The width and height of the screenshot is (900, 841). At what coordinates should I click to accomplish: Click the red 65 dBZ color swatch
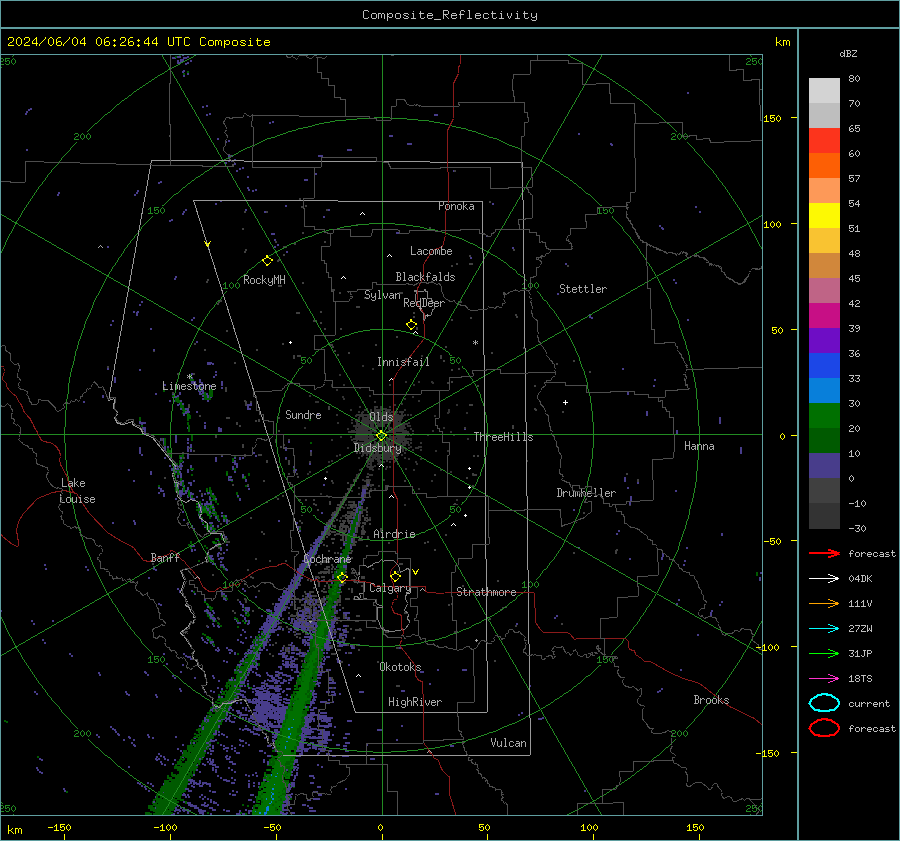coord(824,141)
